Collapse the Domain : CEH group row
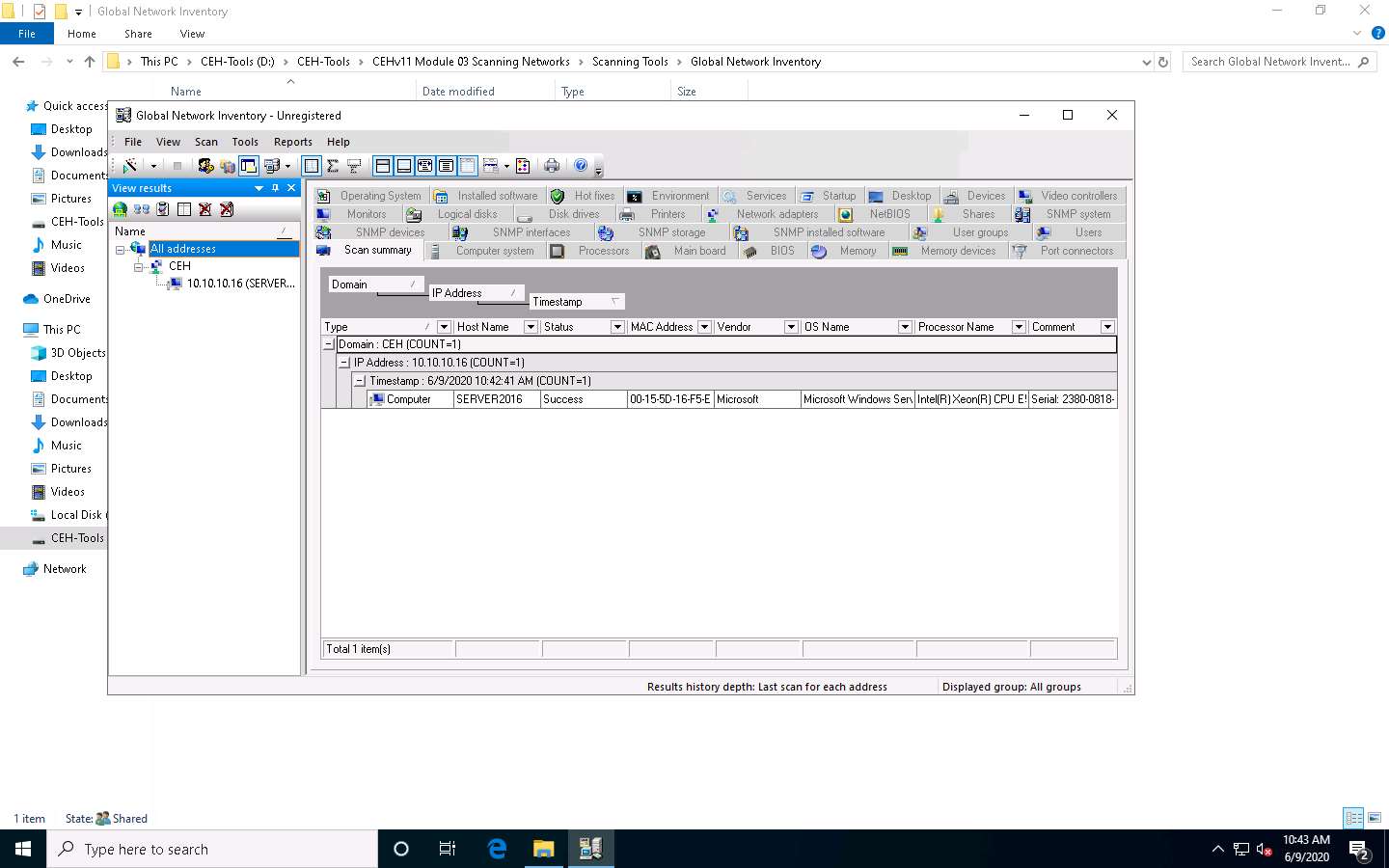 click(328, 344)
